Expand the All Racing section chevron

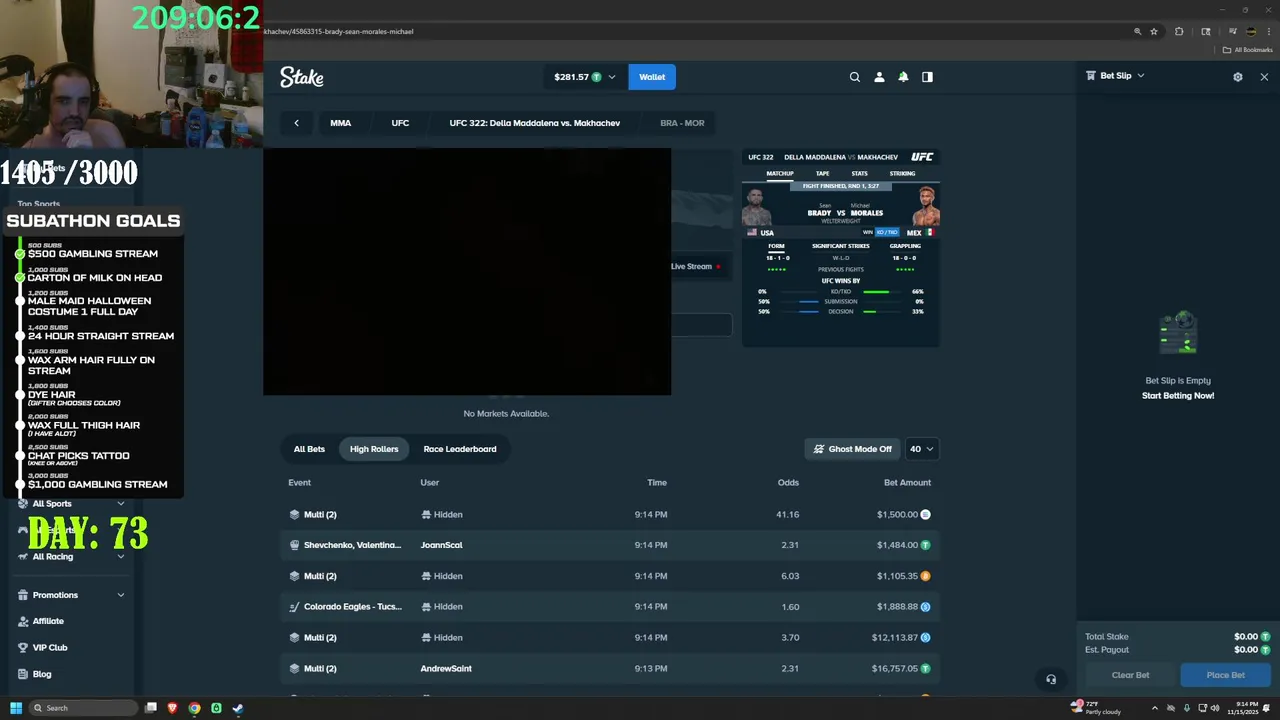coord(121,556)
